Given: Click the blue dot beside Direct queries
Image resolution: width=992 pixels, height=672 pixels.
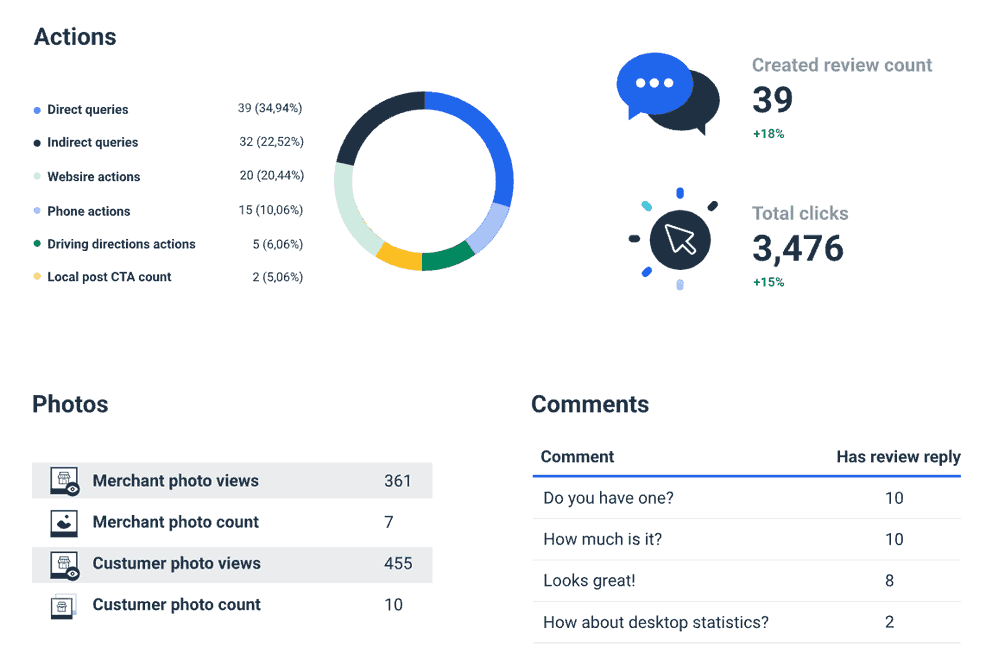Looking at the screenshot, I should (36, 109).
